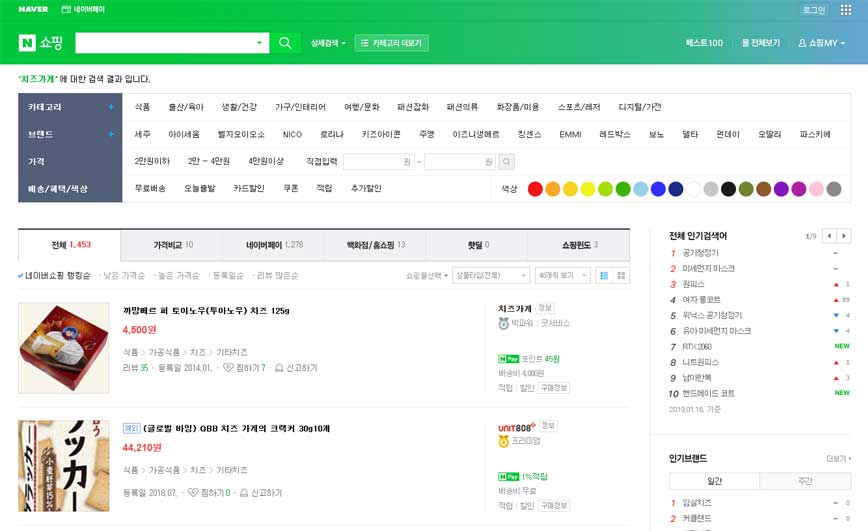
Task: Click maximum price input field
Action: click(460, 162)
